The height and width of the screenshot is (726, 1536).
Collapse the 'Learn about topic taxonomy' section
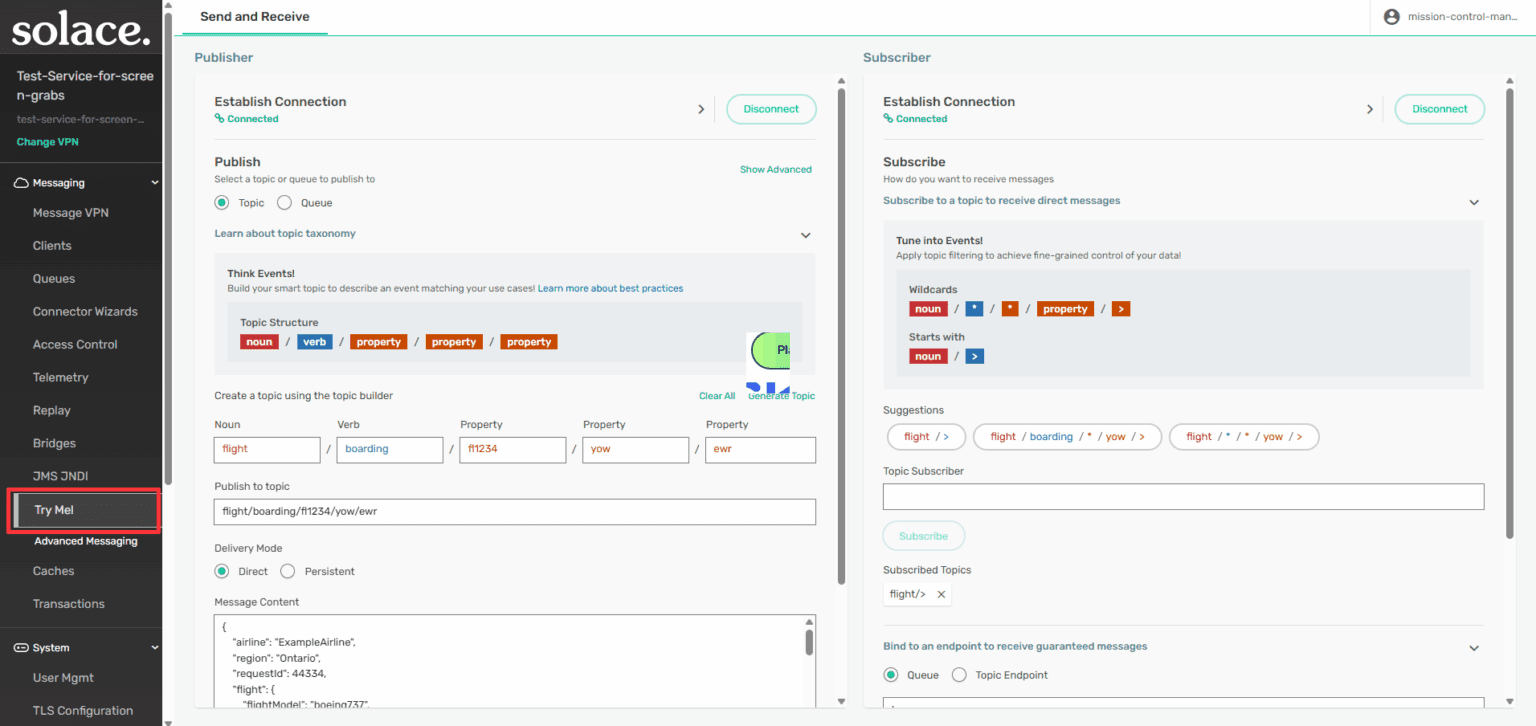[x=805, y=234]
